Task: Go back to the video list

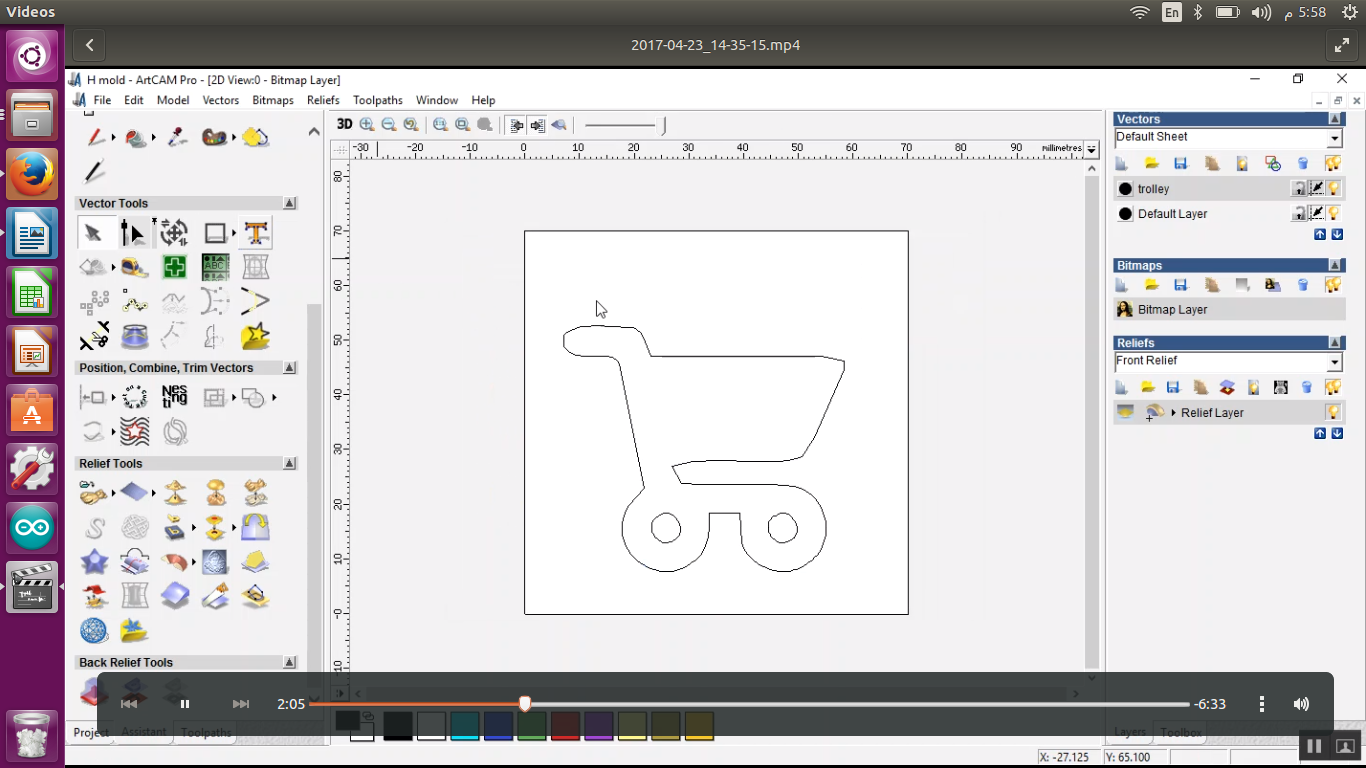Action: click(x=90, y=45)
